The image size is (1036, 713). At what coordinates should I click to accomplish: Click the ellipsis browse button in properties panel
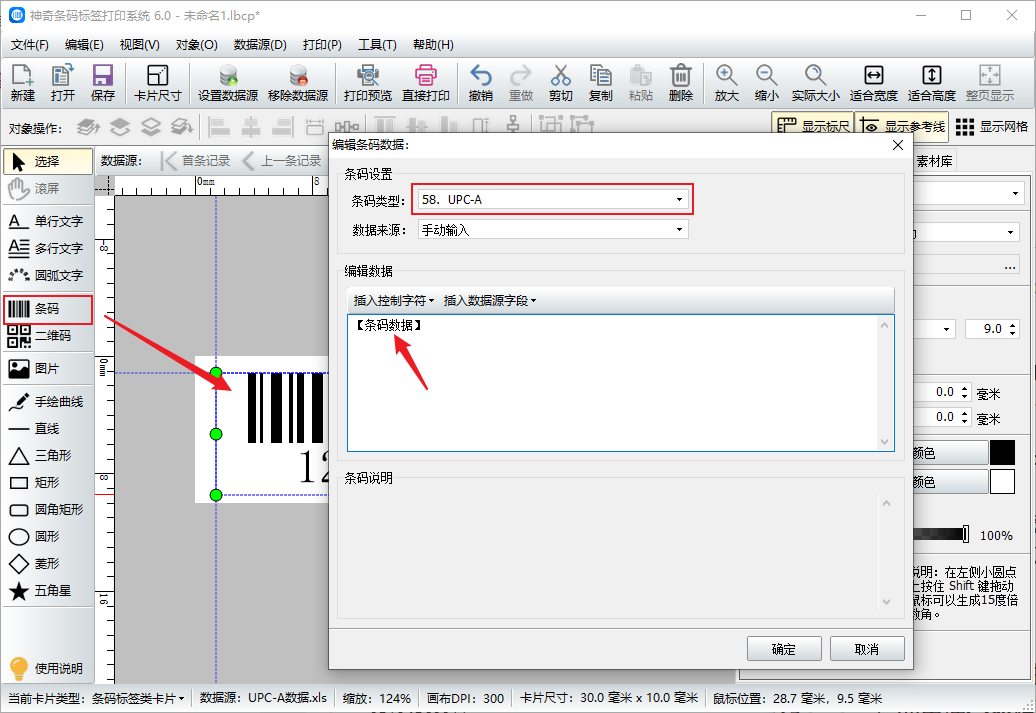tap(1010, 267)
